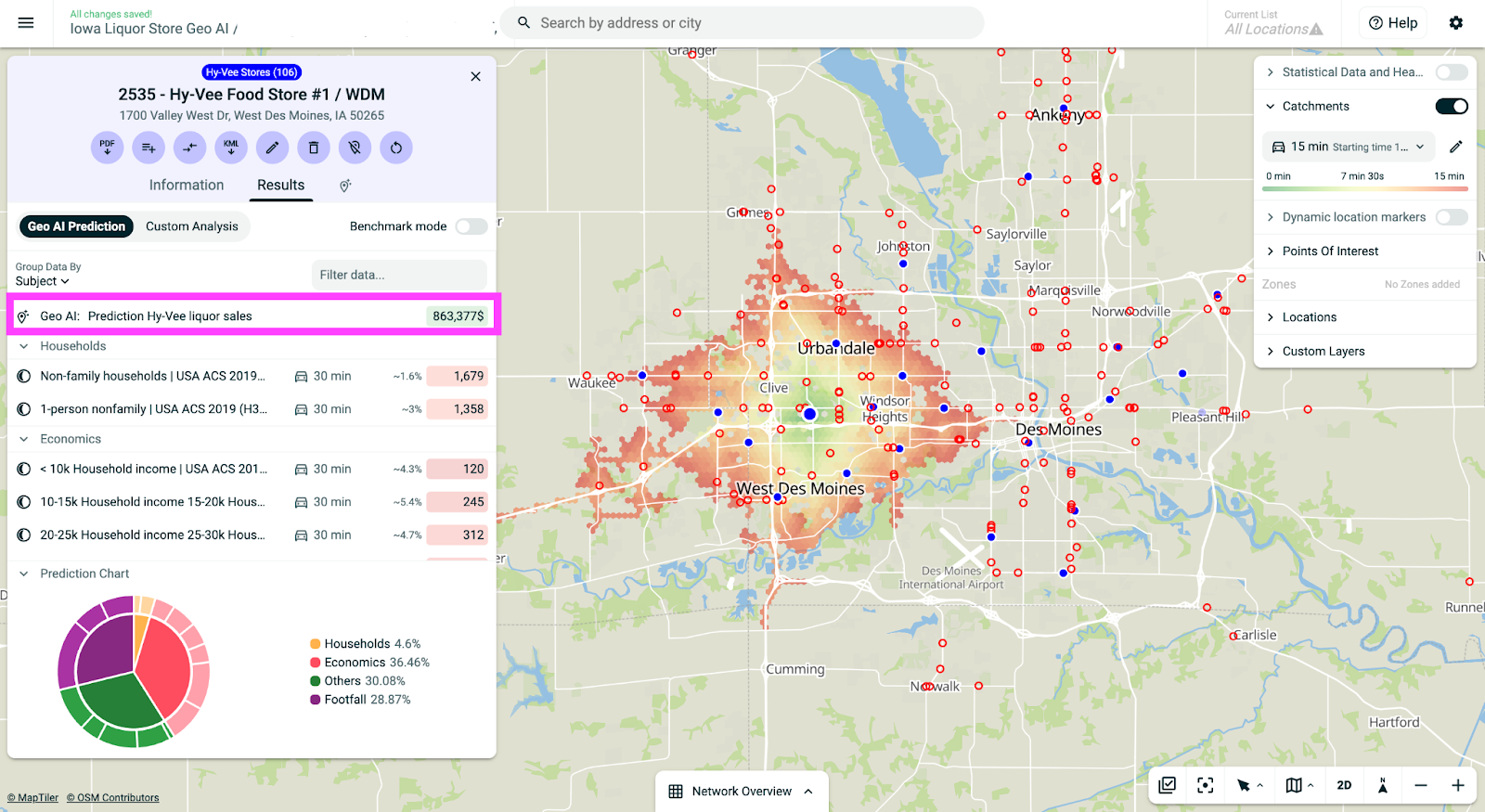The height and width of the screenshot is (812, 1485).
Task: Click the Prediction Chart pie
Action: click(x=135, y=671)
